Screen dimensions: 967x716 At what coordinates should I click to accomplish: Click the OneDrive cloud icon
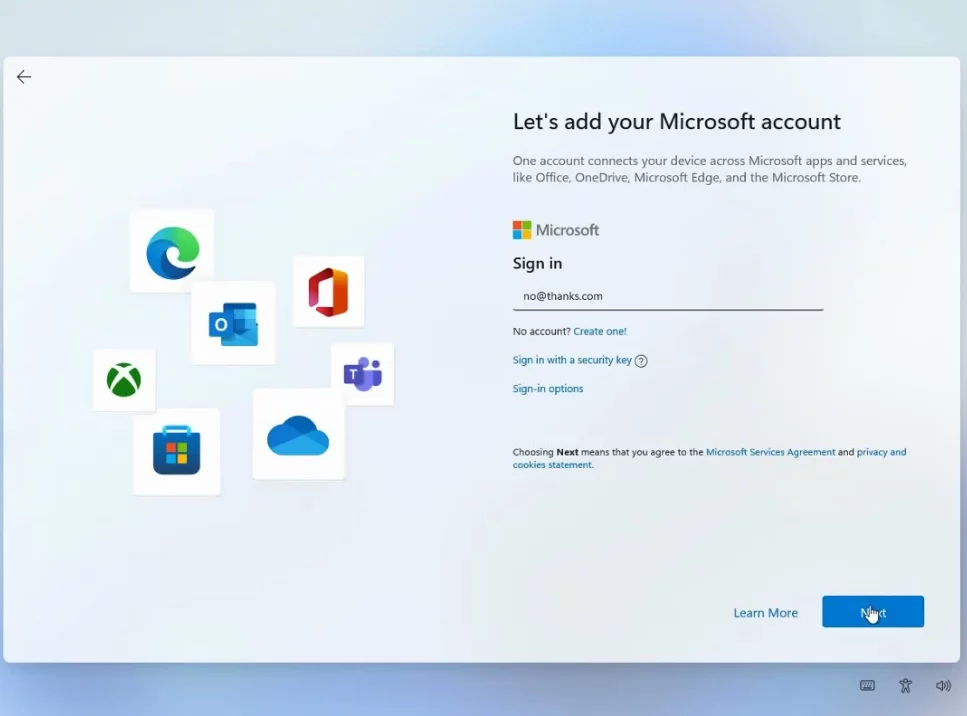click(x=298, y=435)
